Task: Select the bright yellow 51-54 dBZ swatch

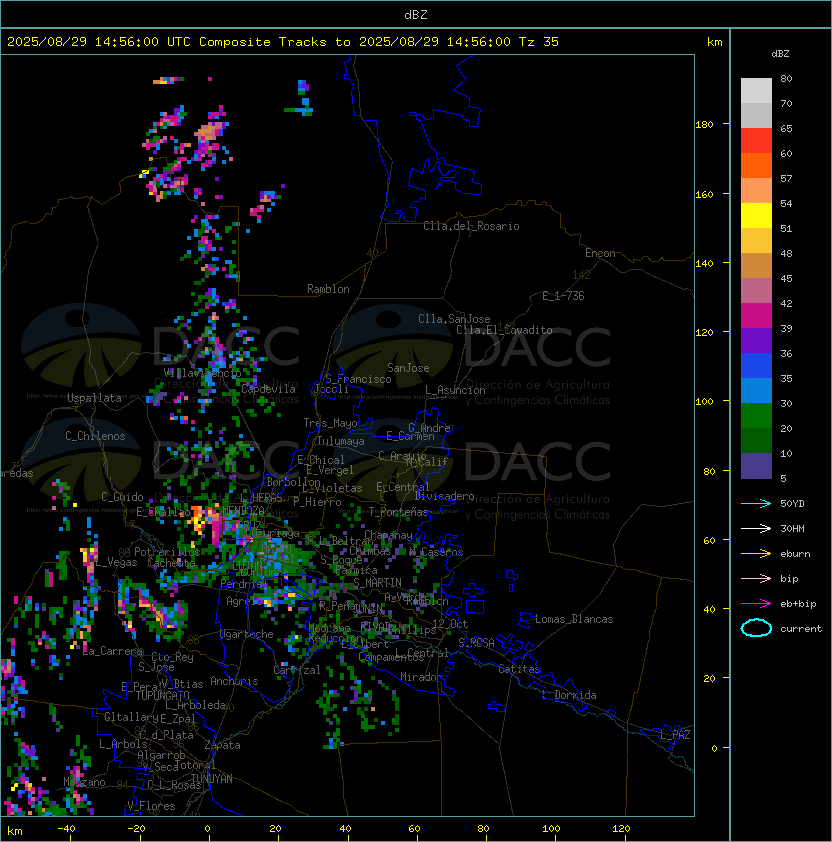Action: coord(756,216)
